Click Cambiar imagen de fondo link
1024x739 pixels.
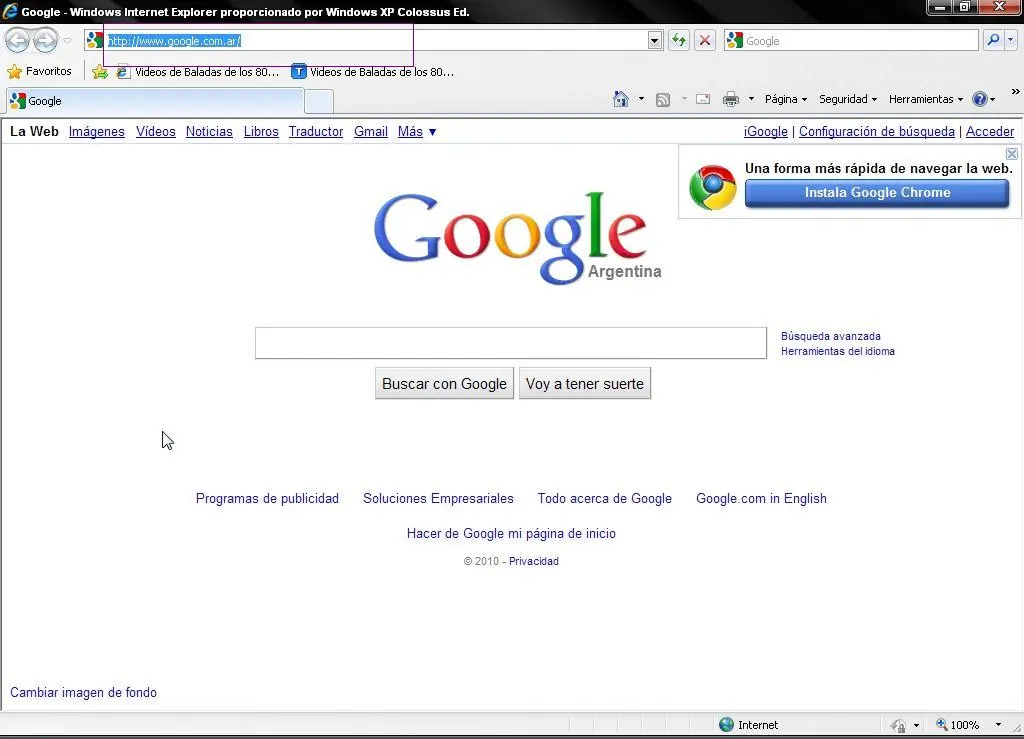point(84,693)
